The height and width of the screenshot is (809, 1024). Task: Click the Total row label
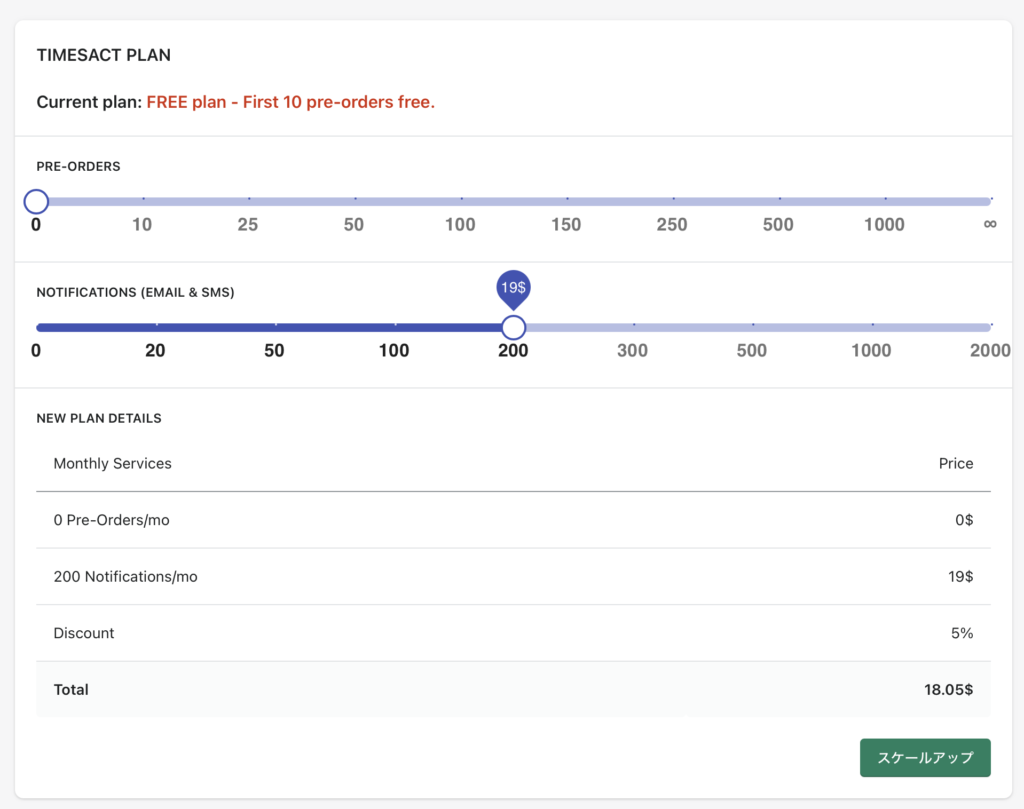pyautogui.click(x=71, y=690)
